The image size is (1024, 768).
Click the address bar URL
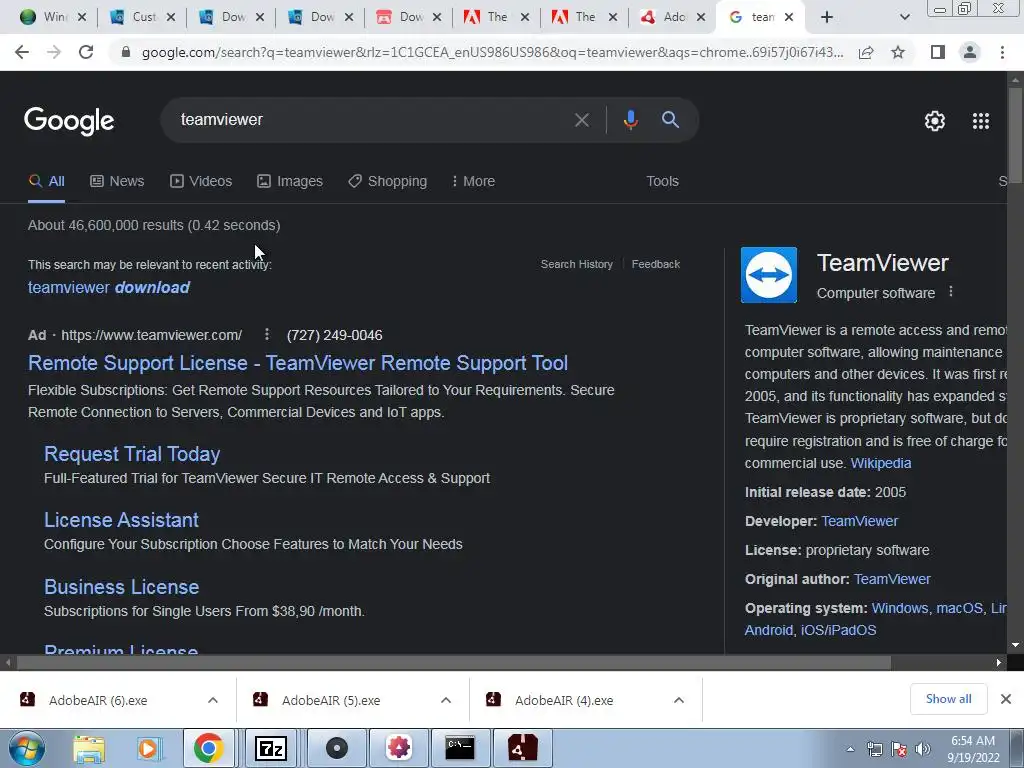(492, 52)
